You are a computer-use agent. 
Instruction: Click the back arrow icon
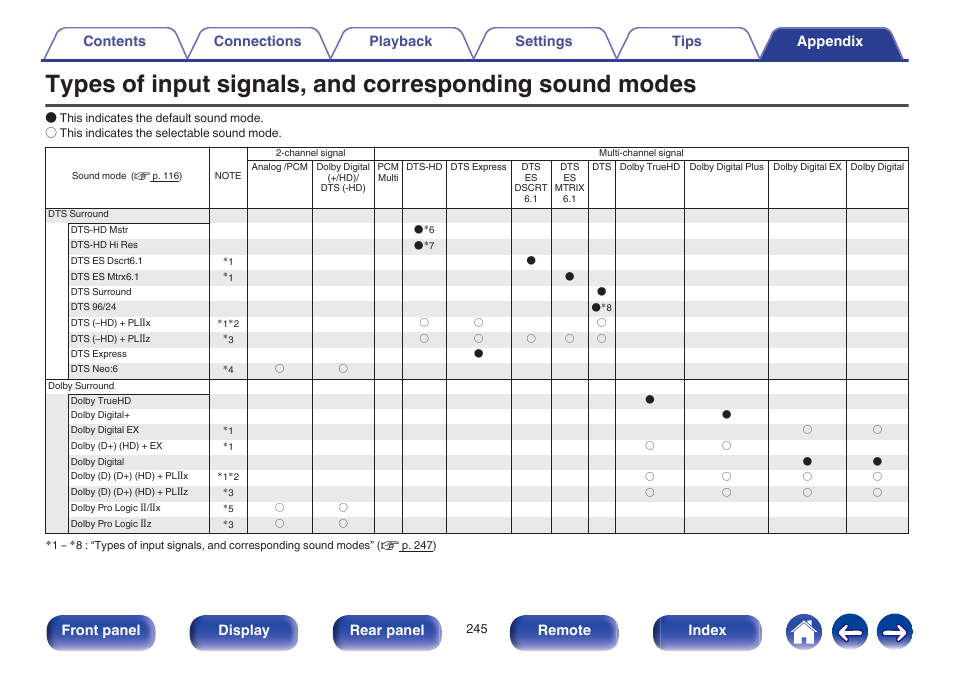pos(849,632)
